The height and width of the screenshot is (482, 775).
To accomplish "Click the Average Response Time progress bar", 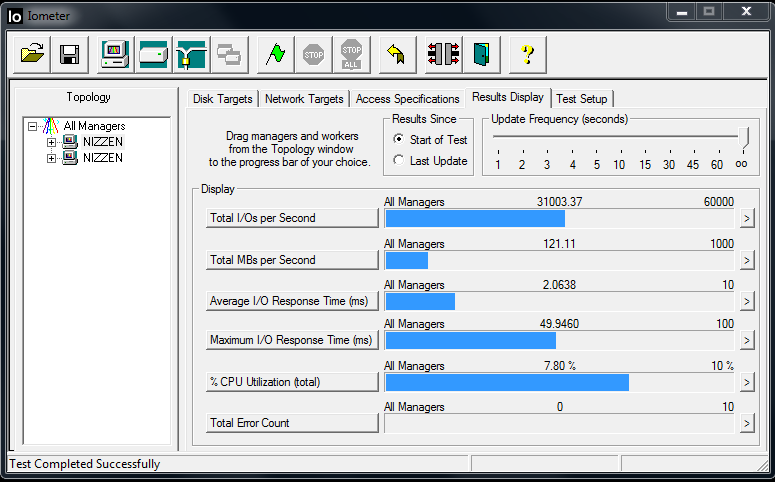I will click(560, 301).
